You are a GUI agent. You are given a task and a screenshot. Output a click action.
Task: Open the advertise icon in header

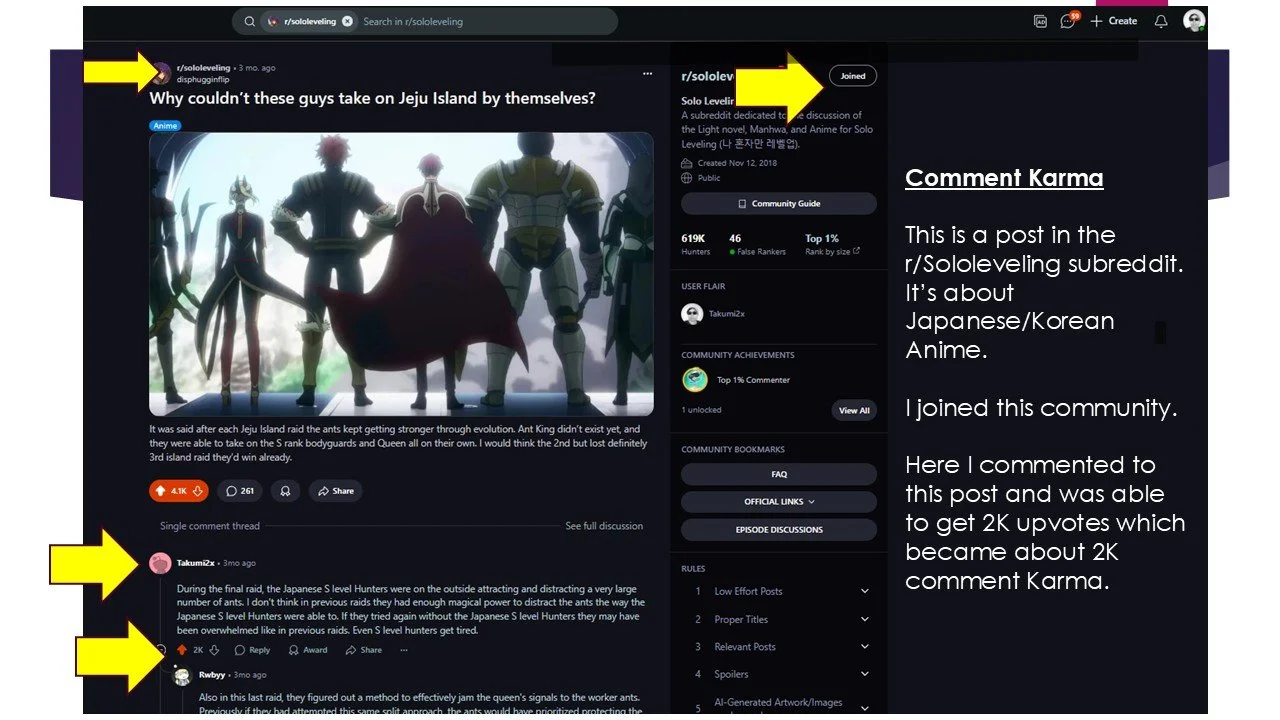[1040, 21]
